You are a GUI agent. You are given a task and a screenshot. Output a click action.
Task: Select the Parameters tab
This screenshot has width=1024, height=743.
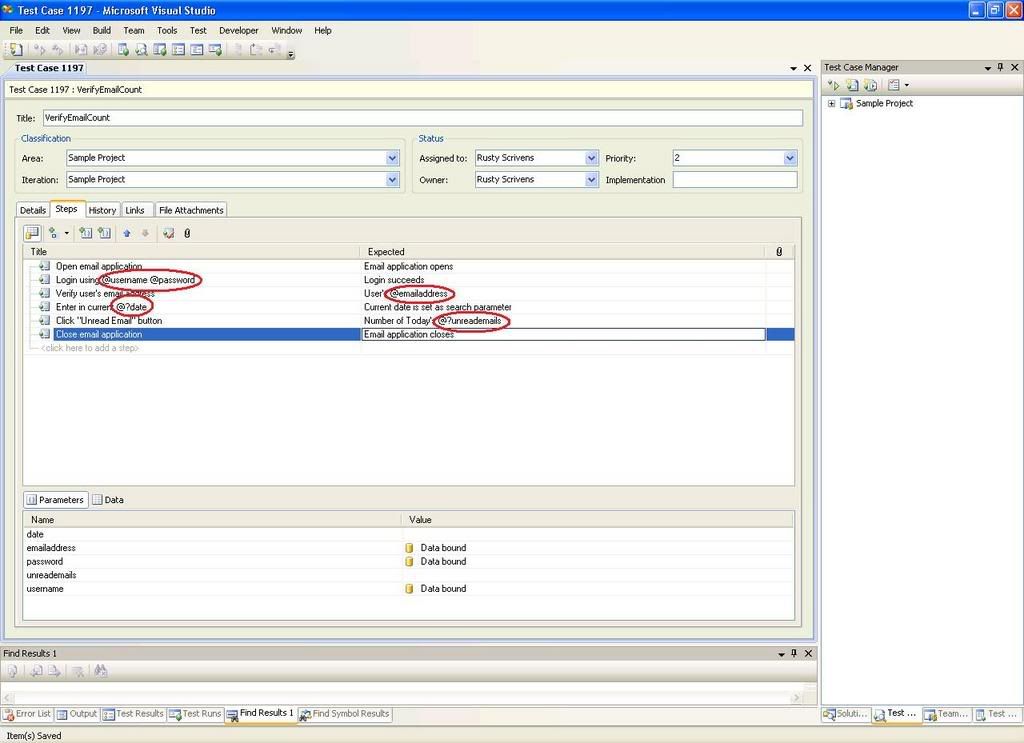click(56, 499)
